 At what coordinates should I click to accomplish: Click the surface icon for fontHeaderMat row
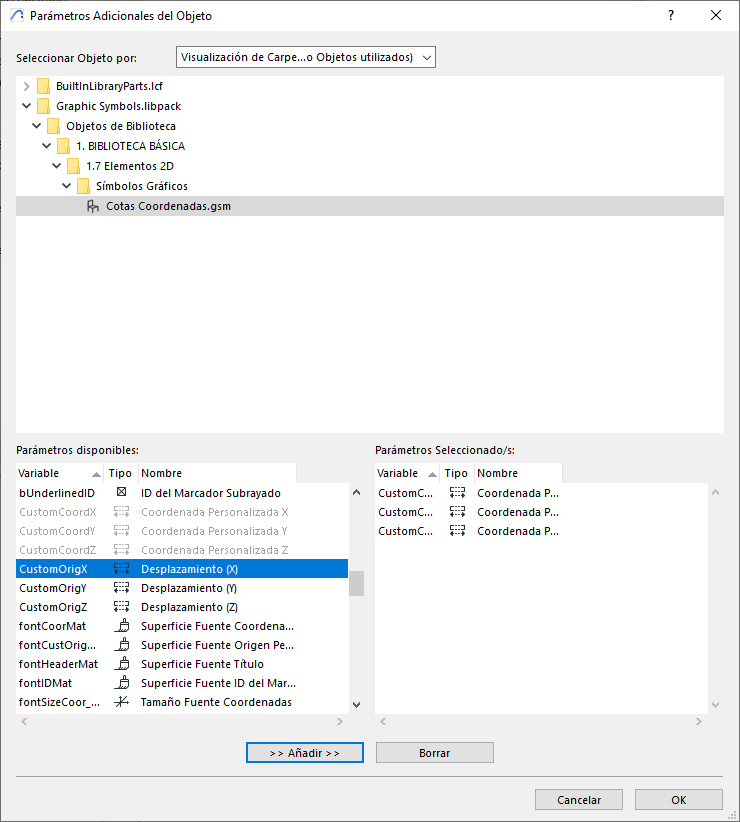121,664
